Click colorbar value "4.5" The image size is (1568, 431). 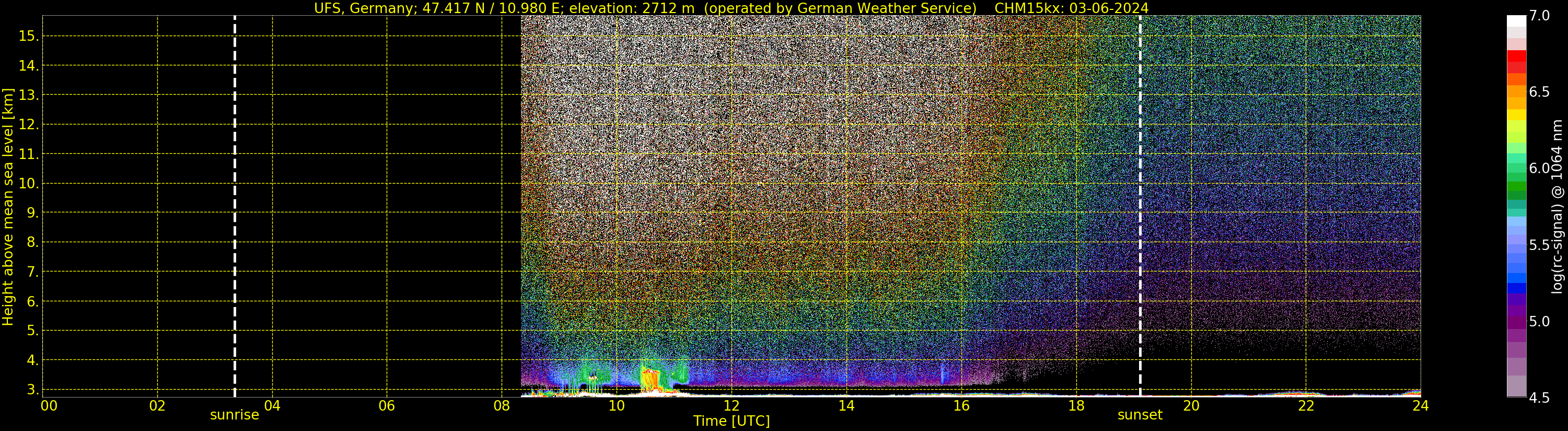point(1539,398)
